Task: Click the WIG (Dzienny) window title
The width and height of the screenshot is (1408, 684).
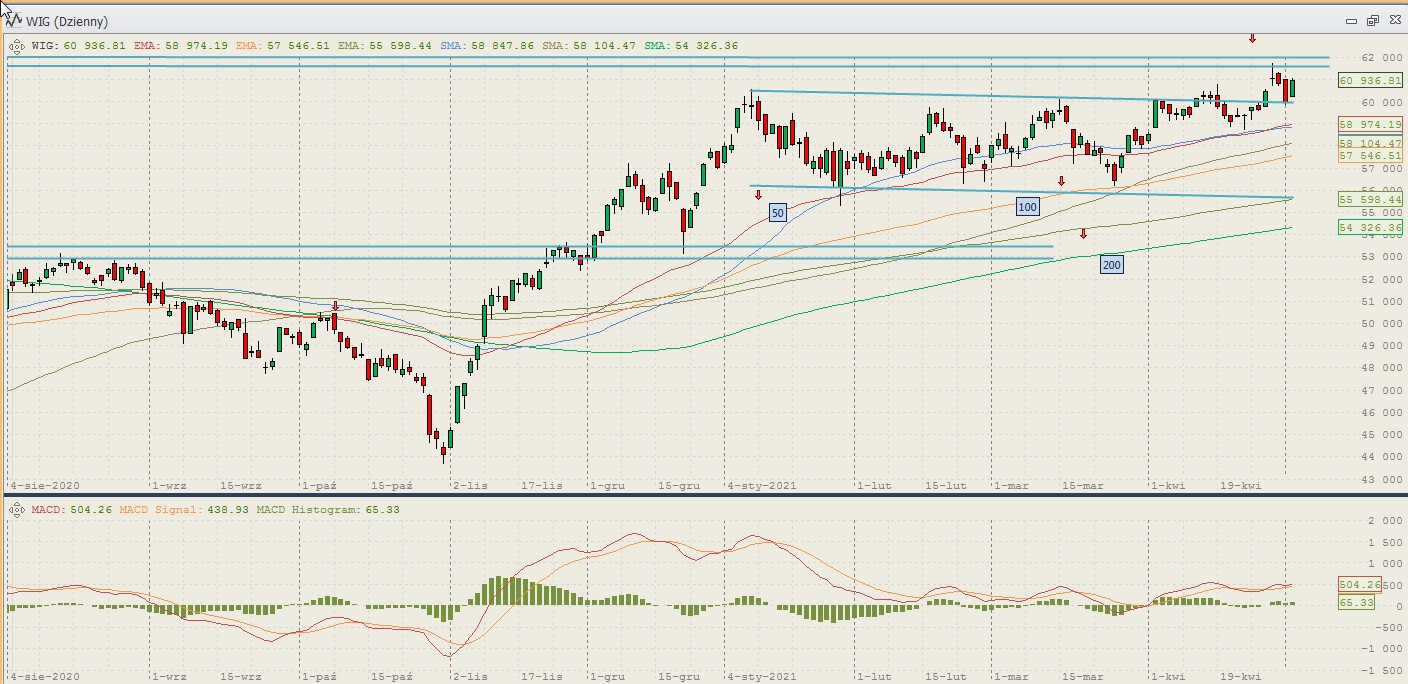Action: (x=69, y=21)
